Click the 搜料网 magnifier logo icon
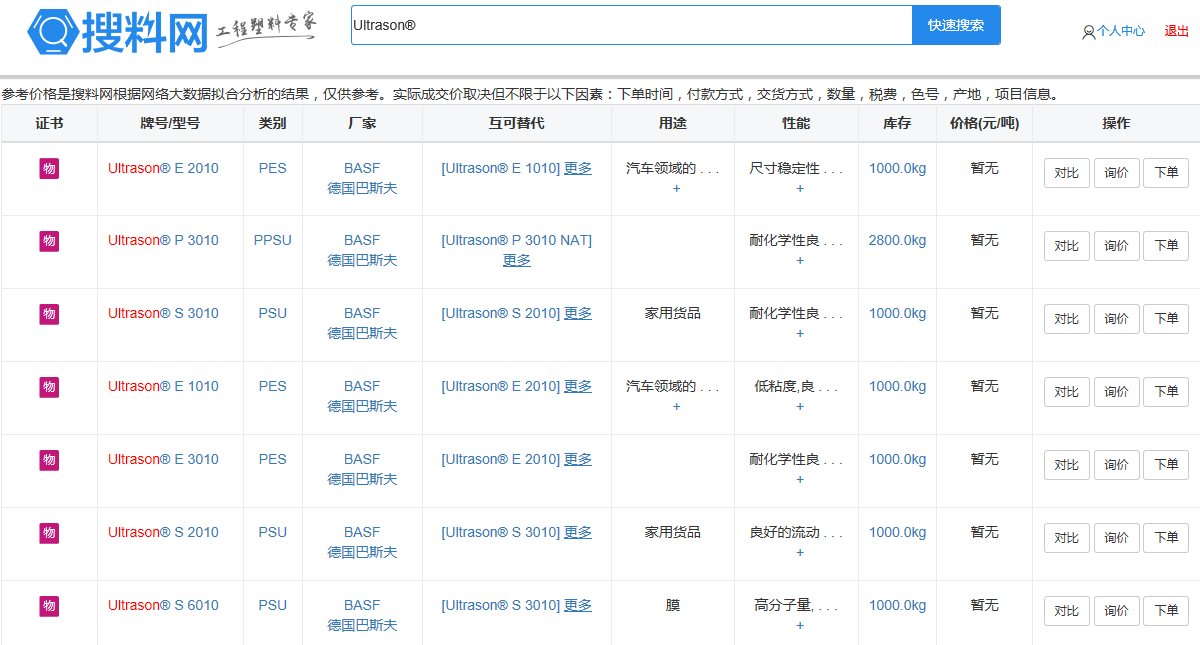This screenshot has height=645, width=1200. [x=53, y=31]
